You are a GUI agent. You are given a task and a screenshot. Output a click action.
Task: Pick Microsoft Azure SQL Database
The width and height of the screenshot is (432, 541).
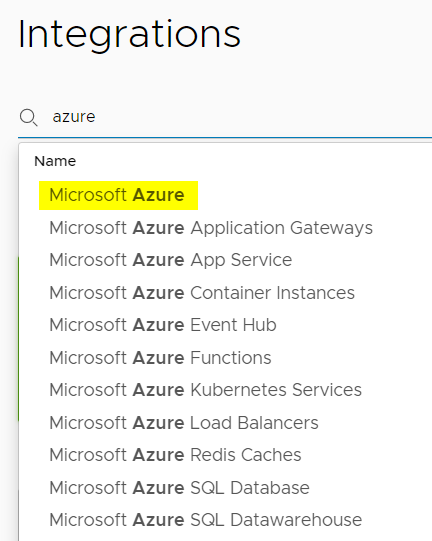click(179, 488)
